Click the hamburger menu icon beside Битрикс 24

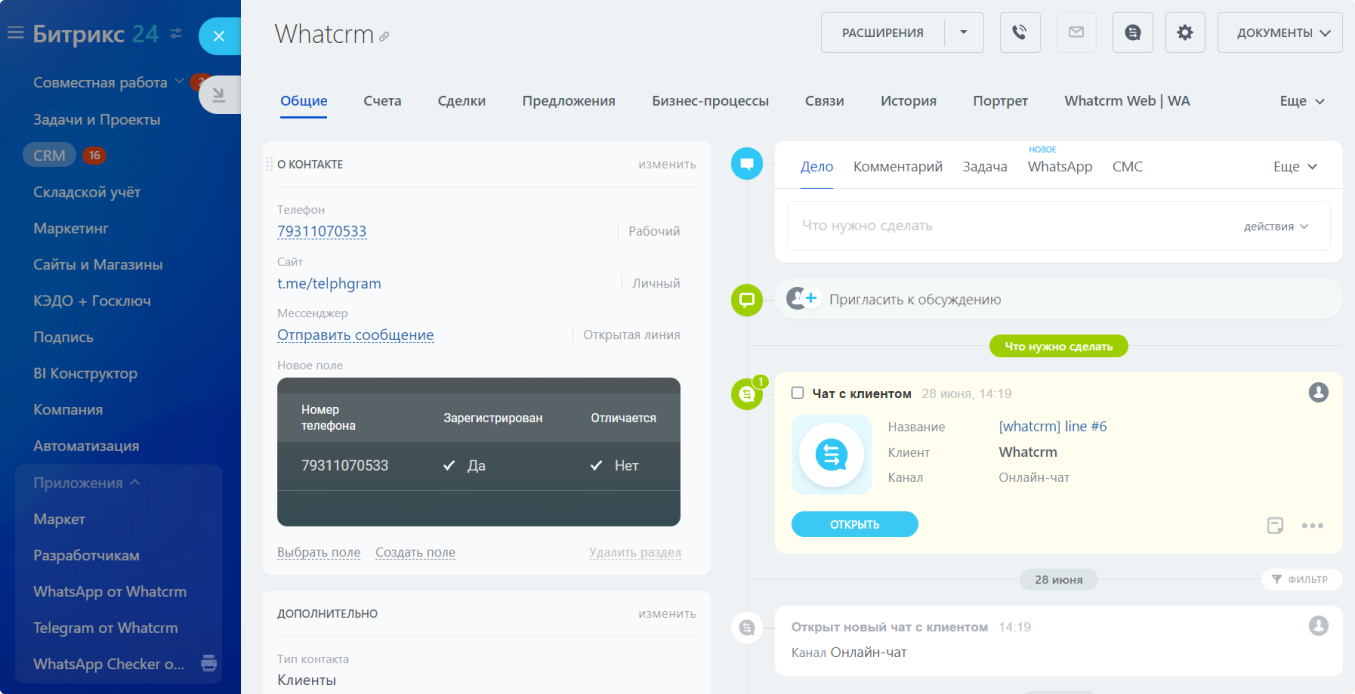coord(15,34)
